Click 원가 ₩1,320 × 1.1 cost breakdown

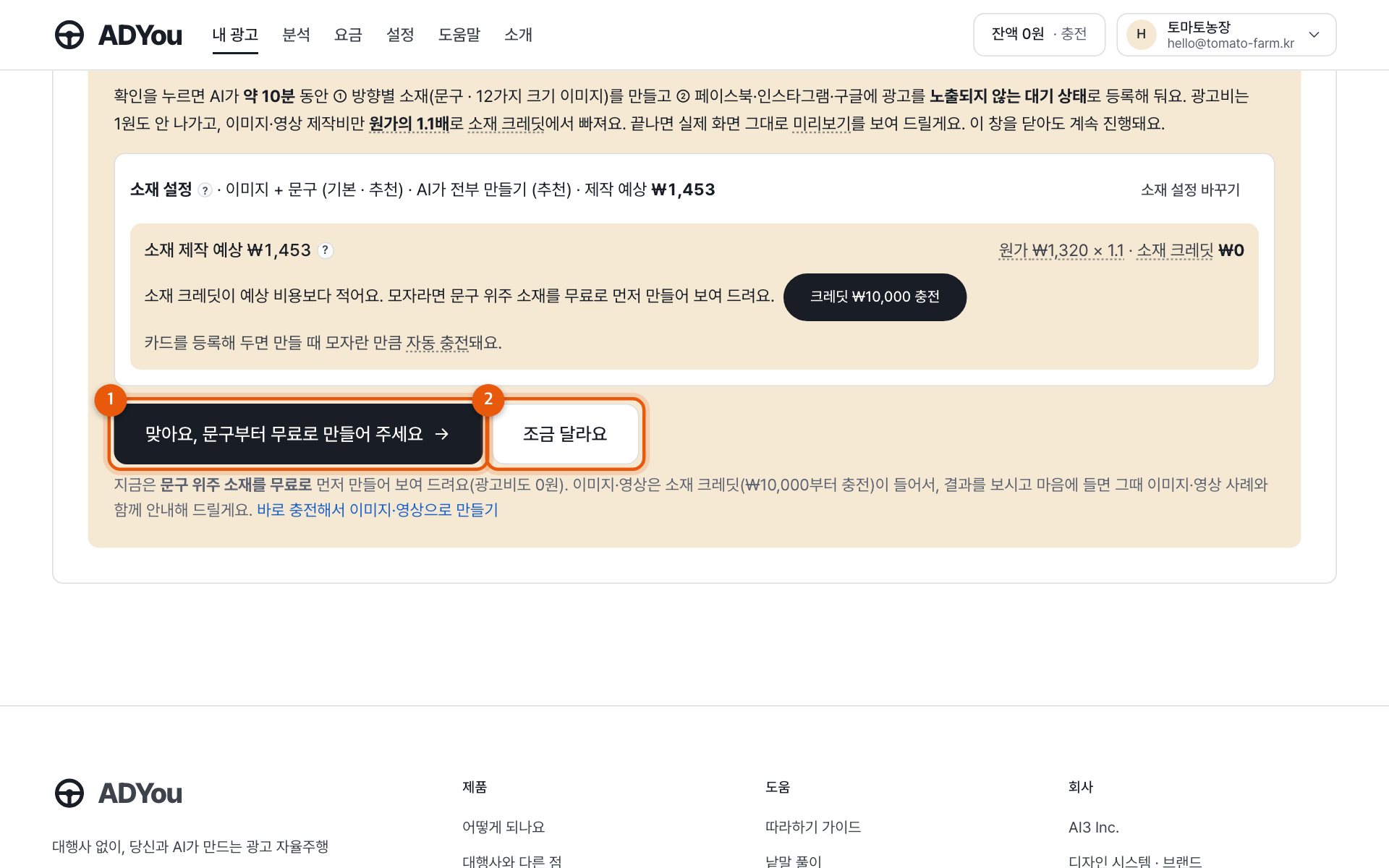(1061, 250)
